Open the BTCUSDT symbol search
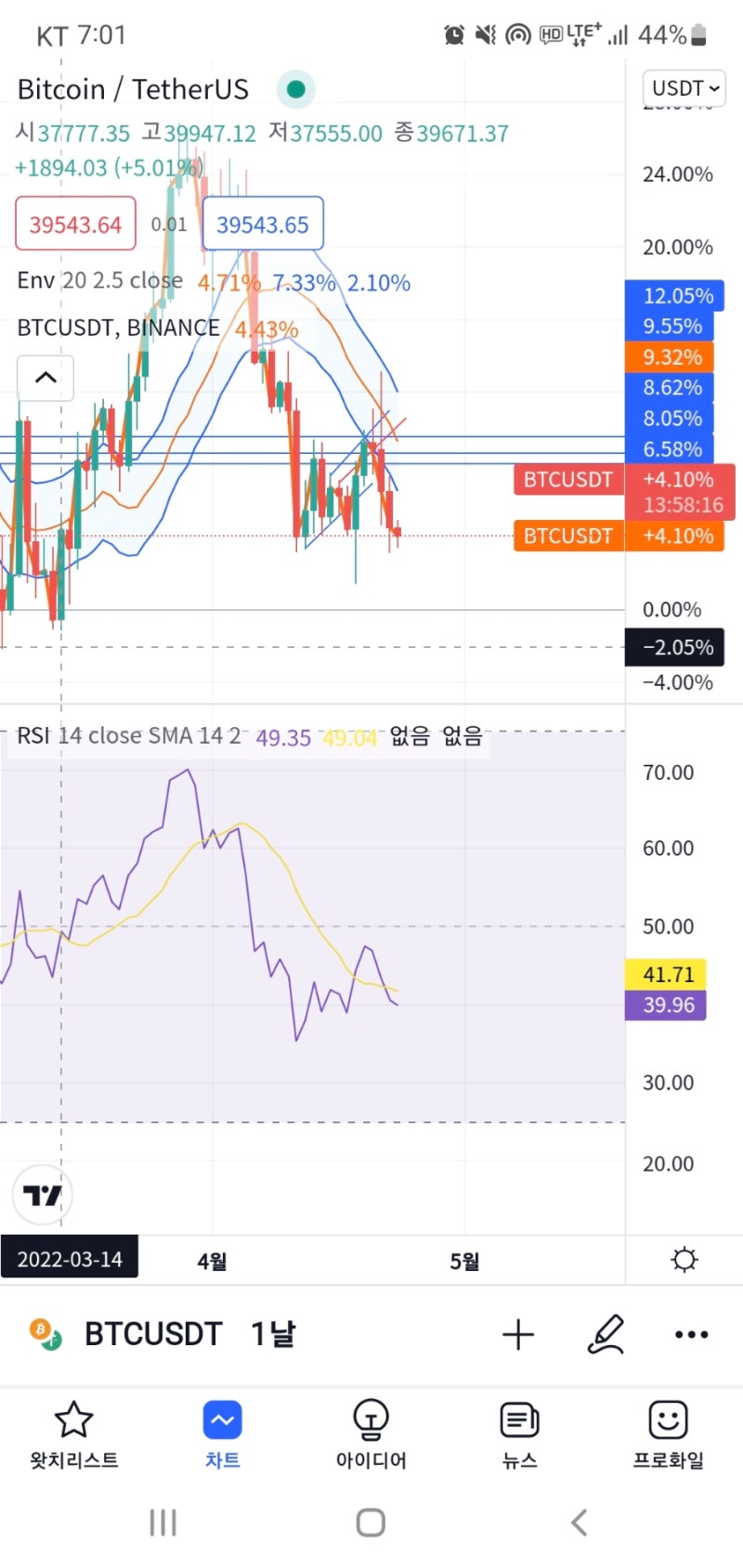743x1568 pixels. [153, 1334]
